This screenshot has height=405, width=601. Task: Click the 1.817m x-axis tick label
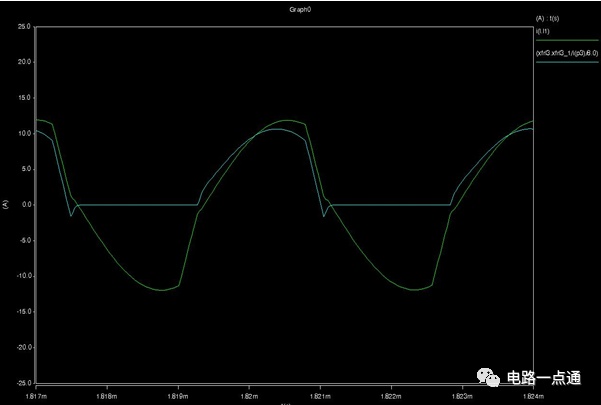[x=36, y=397]
